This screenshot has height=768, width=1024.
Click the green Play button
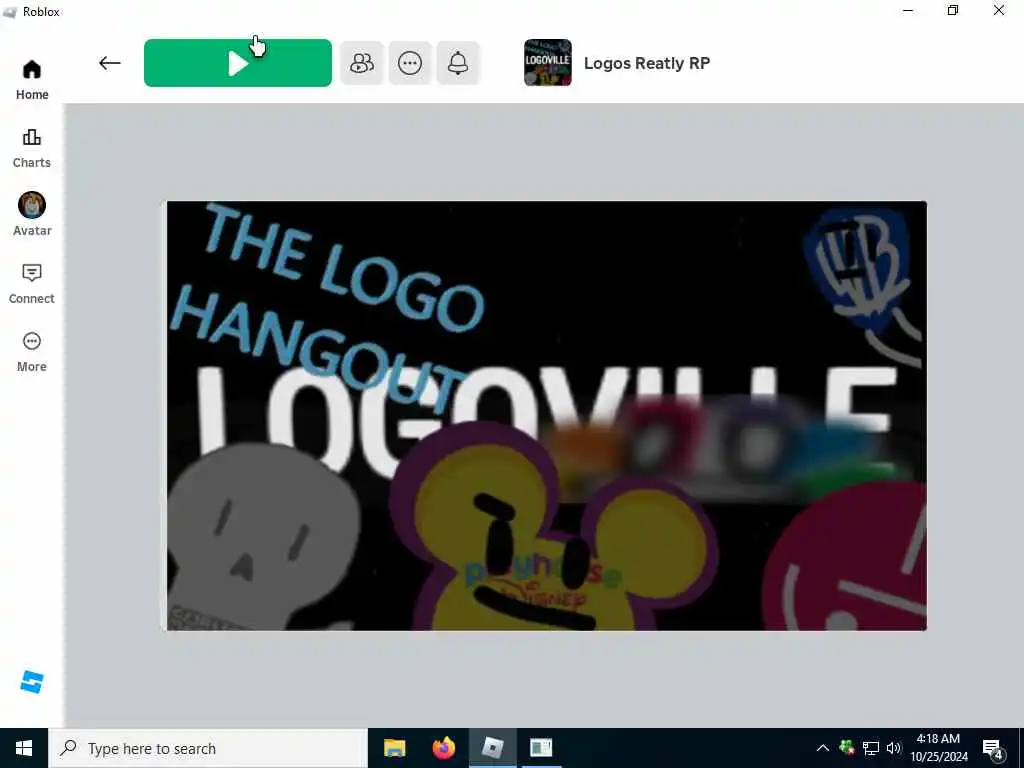[238, 63]
